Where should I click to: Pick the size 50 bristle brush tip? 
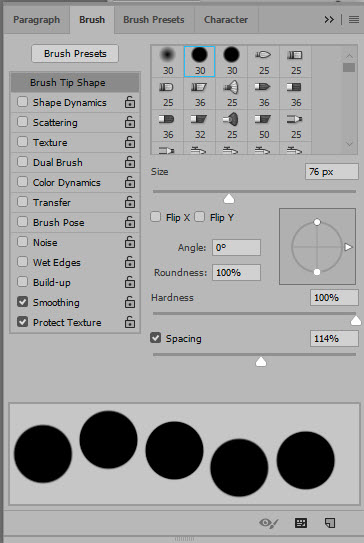coord(264,125)
